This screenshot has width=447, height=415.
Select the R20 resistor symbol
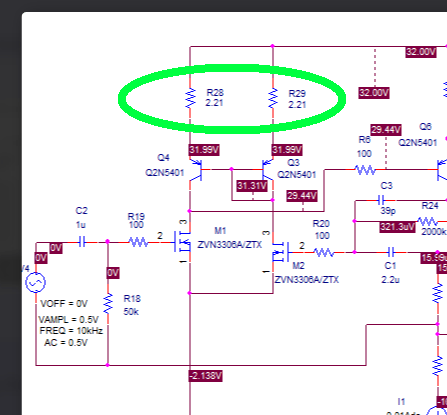324,253
